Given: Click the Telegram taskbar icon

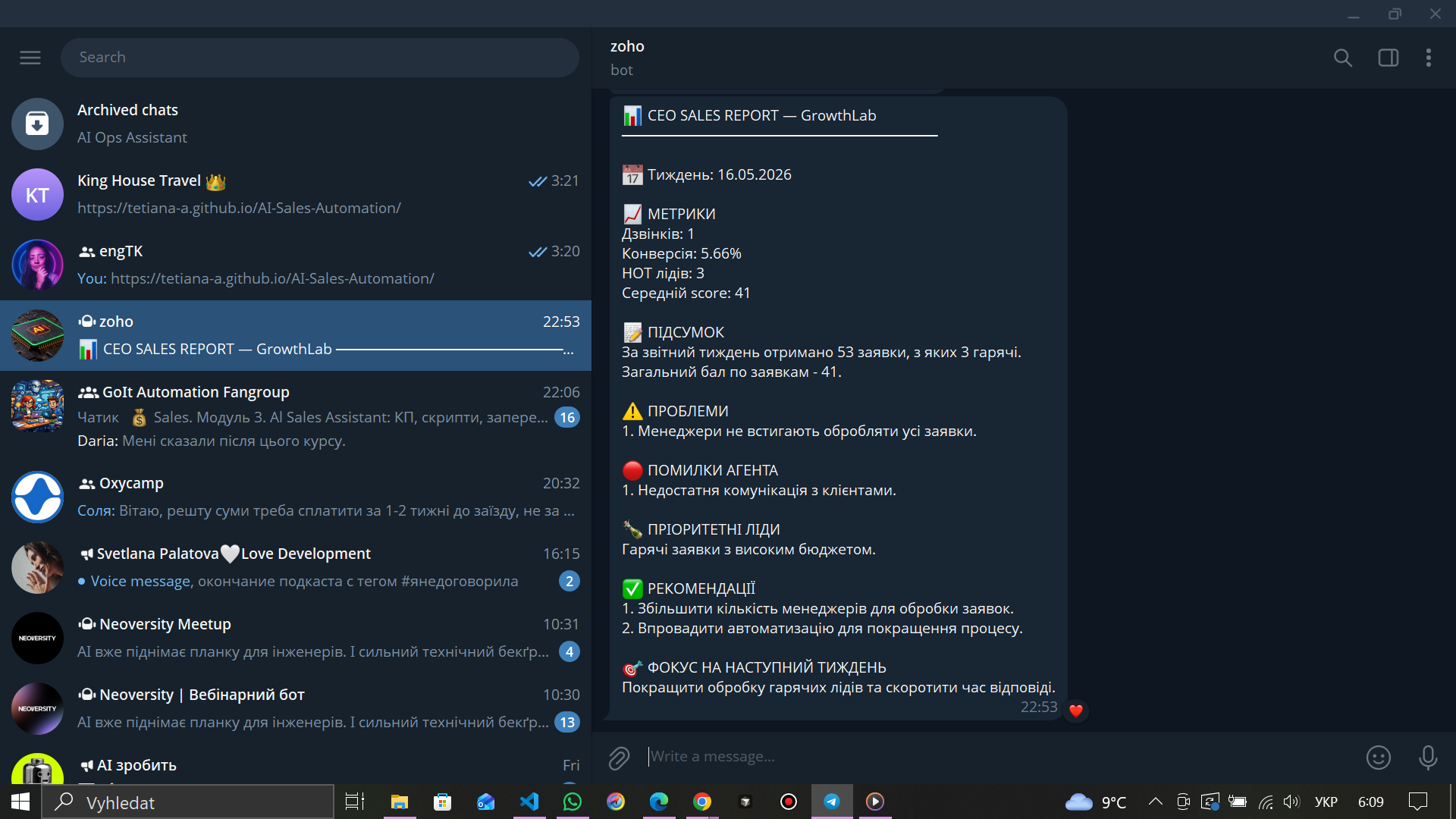Looking at the screenshot, I should coord(832,802).
